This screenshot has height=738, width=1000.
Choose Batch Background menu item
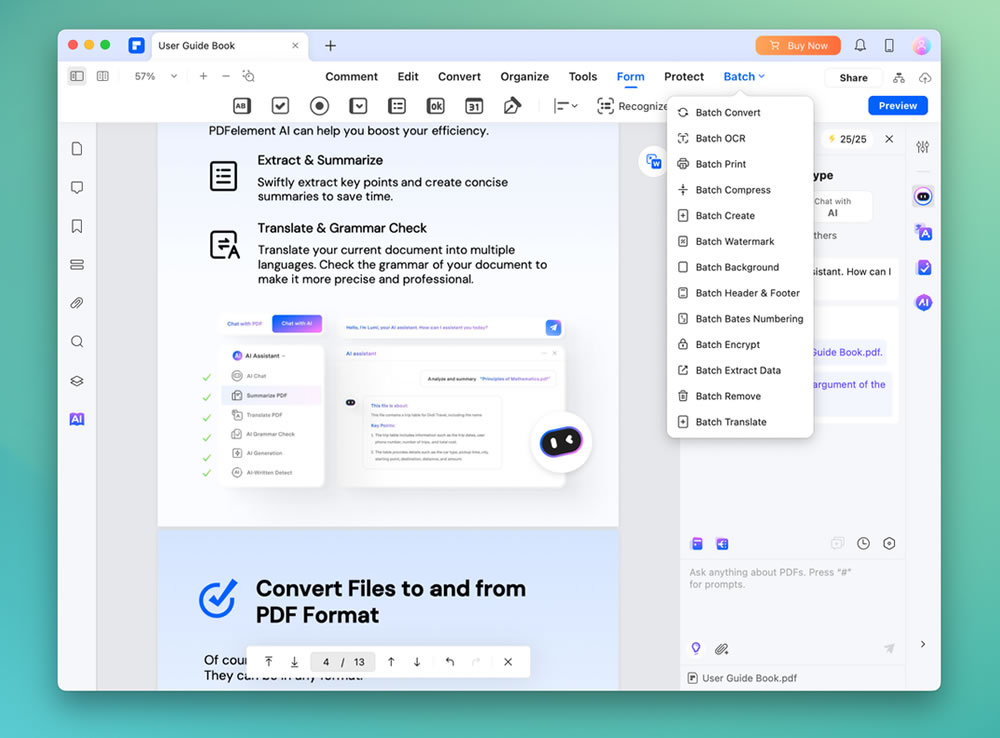pyautogui.click(x=740, y=267)
